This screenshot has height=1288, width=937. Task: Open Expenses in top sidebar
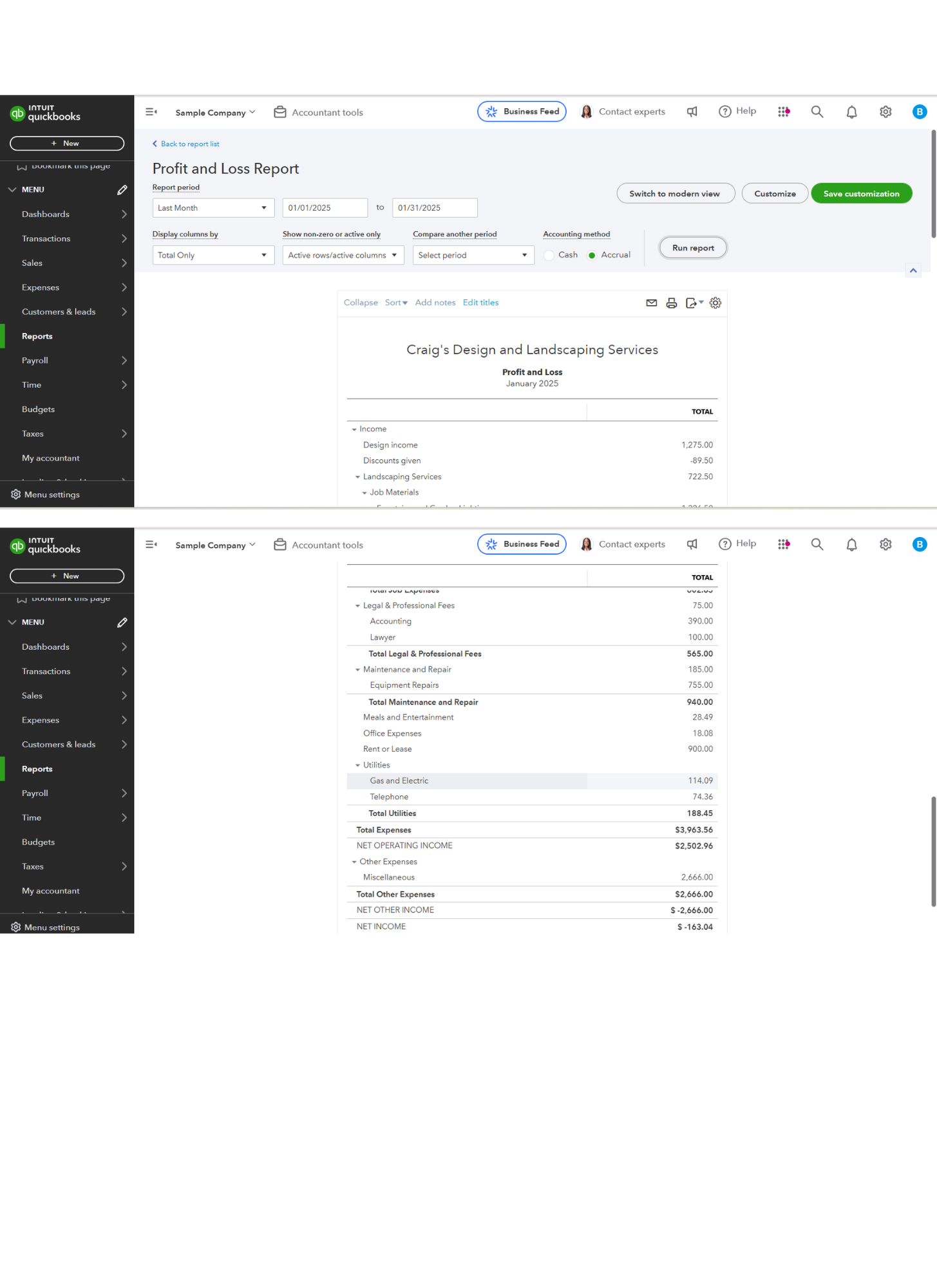(67, 288)
